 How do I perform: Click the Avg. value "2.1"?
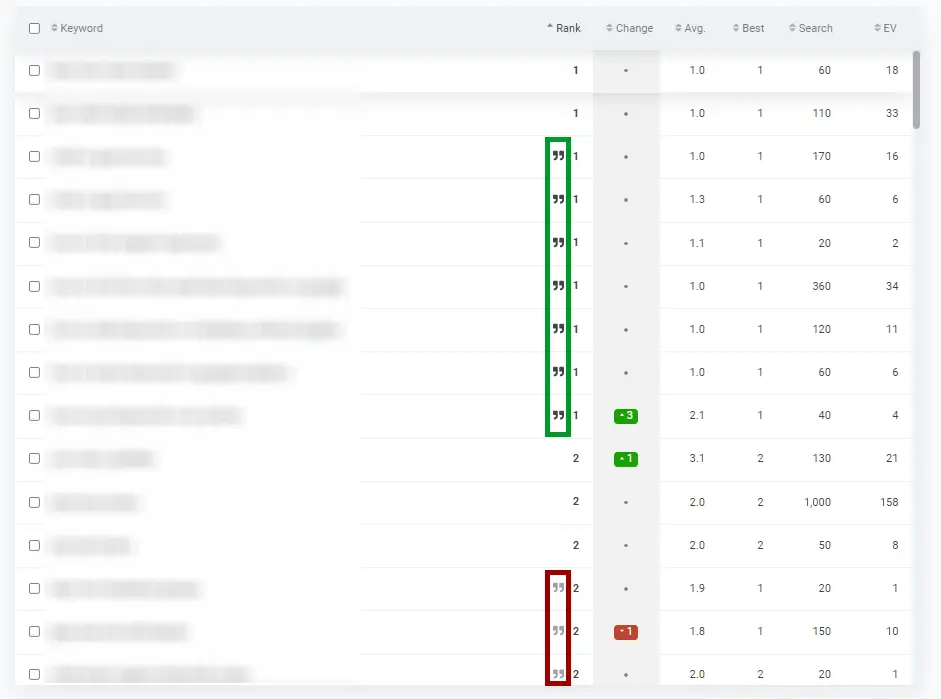(697, 415)
